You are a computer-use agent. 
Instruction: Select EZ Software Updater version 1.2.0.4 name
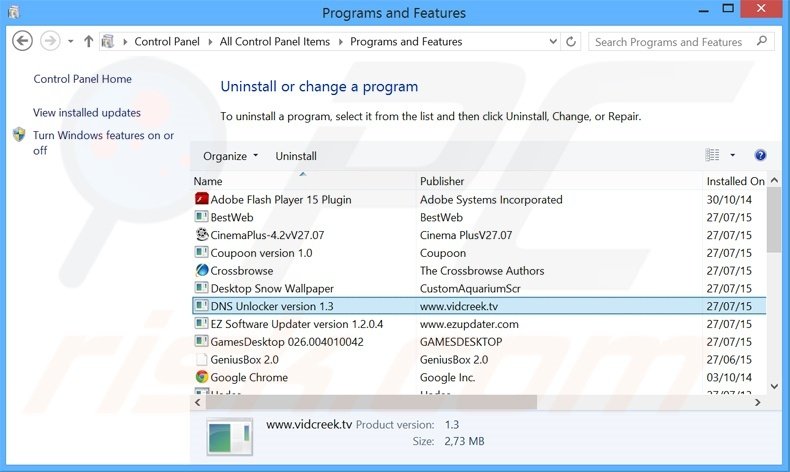pyautogui.click(x=297, y=324)
